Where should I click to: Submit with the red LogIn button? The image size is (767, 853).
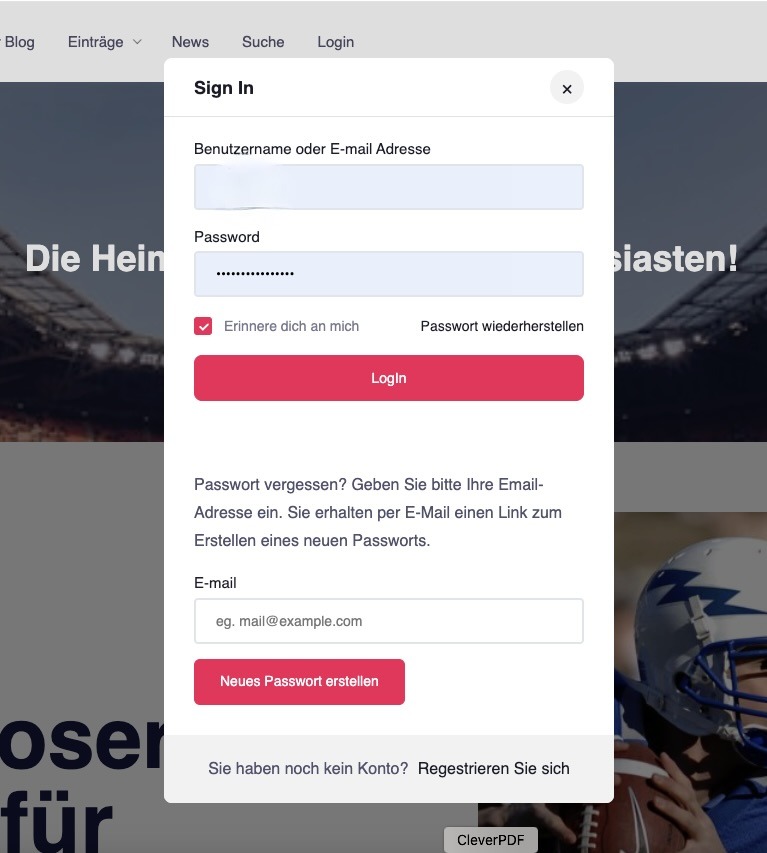(x=388, y=378)
